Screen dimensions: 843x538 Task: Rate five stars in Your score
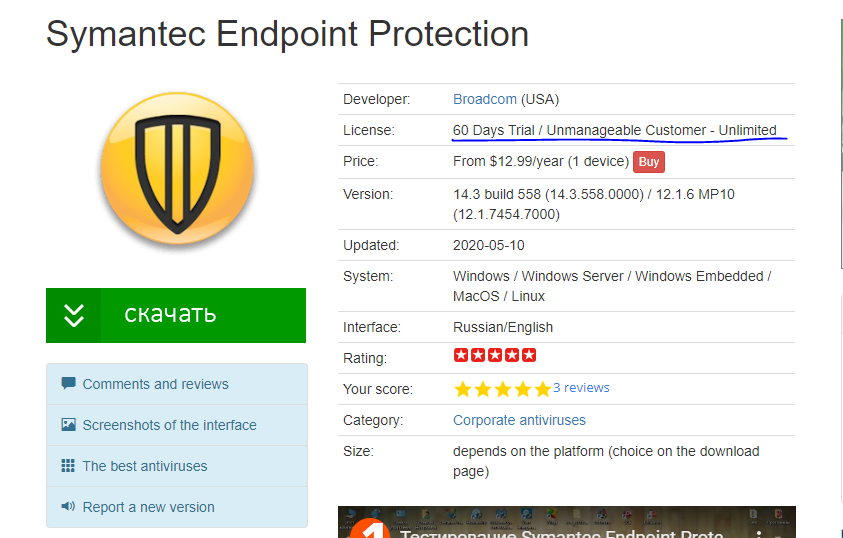click(x=542, y=389)
